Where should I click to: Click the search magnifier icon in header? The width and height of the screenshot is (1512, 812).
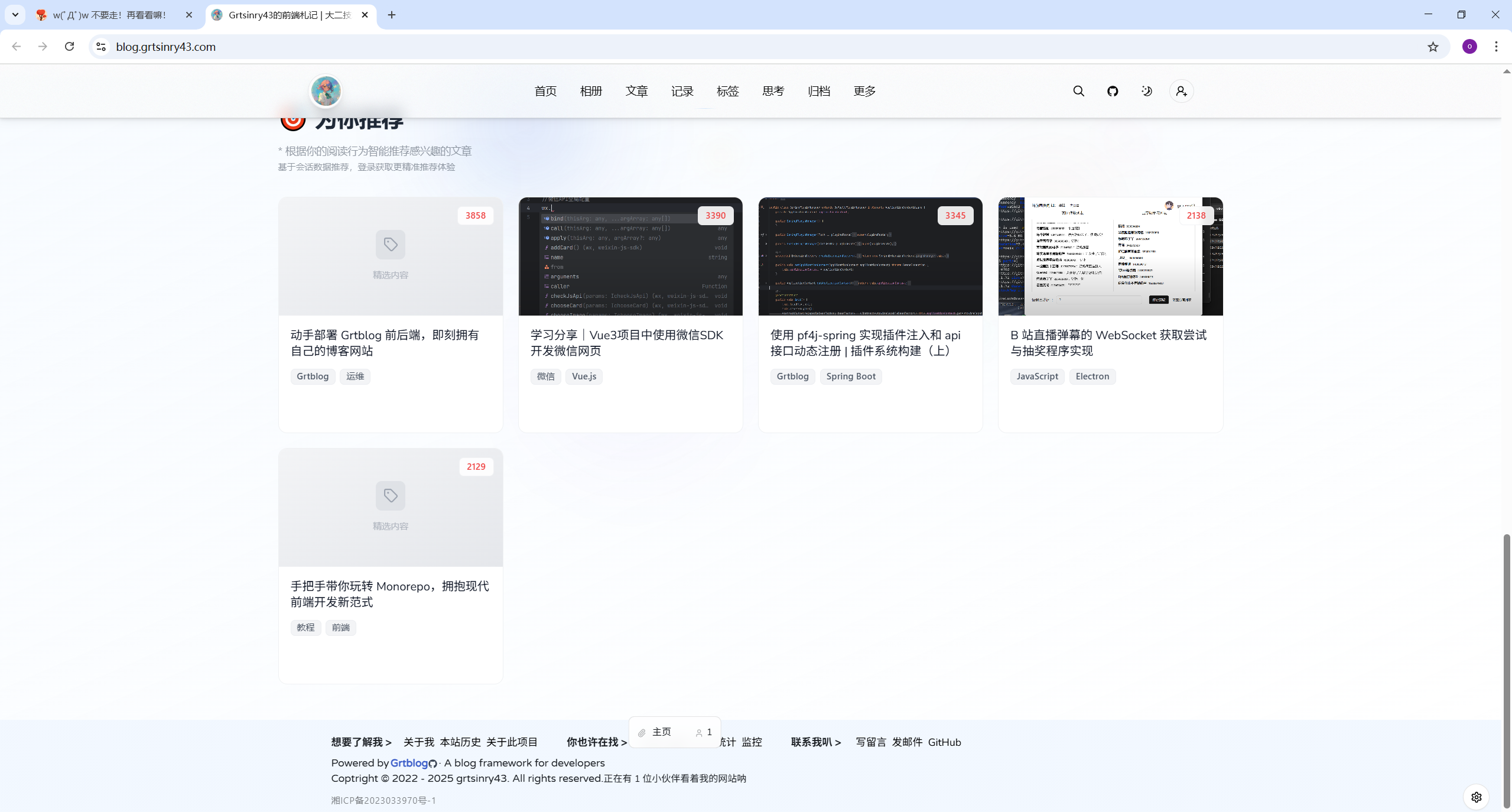tap(1078, 91)
